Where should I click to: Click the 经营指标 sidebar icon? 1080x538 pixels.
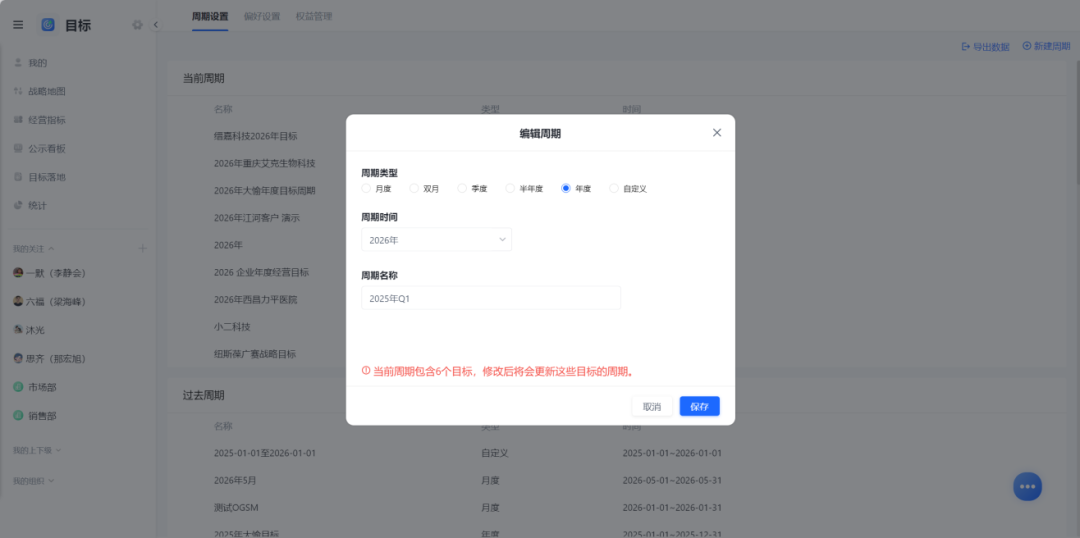click(x=19, y=120)
